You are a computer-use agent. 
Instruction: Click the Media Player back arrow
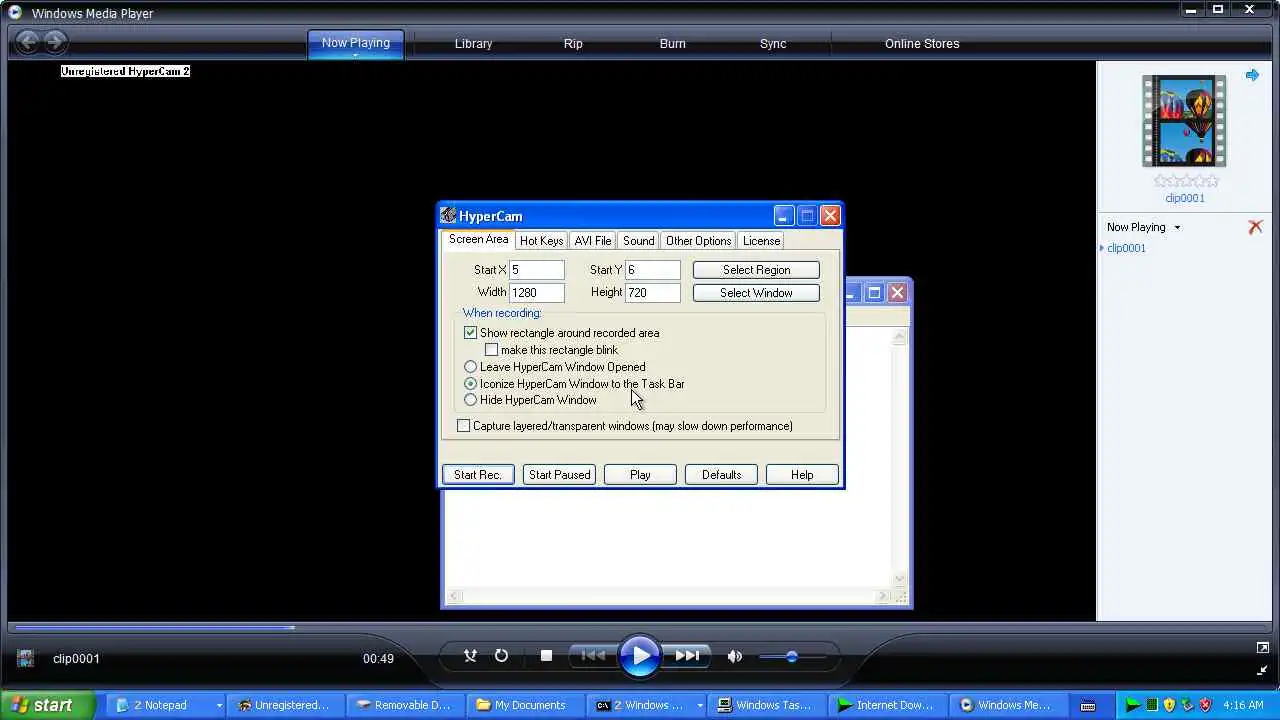(28, 42)
